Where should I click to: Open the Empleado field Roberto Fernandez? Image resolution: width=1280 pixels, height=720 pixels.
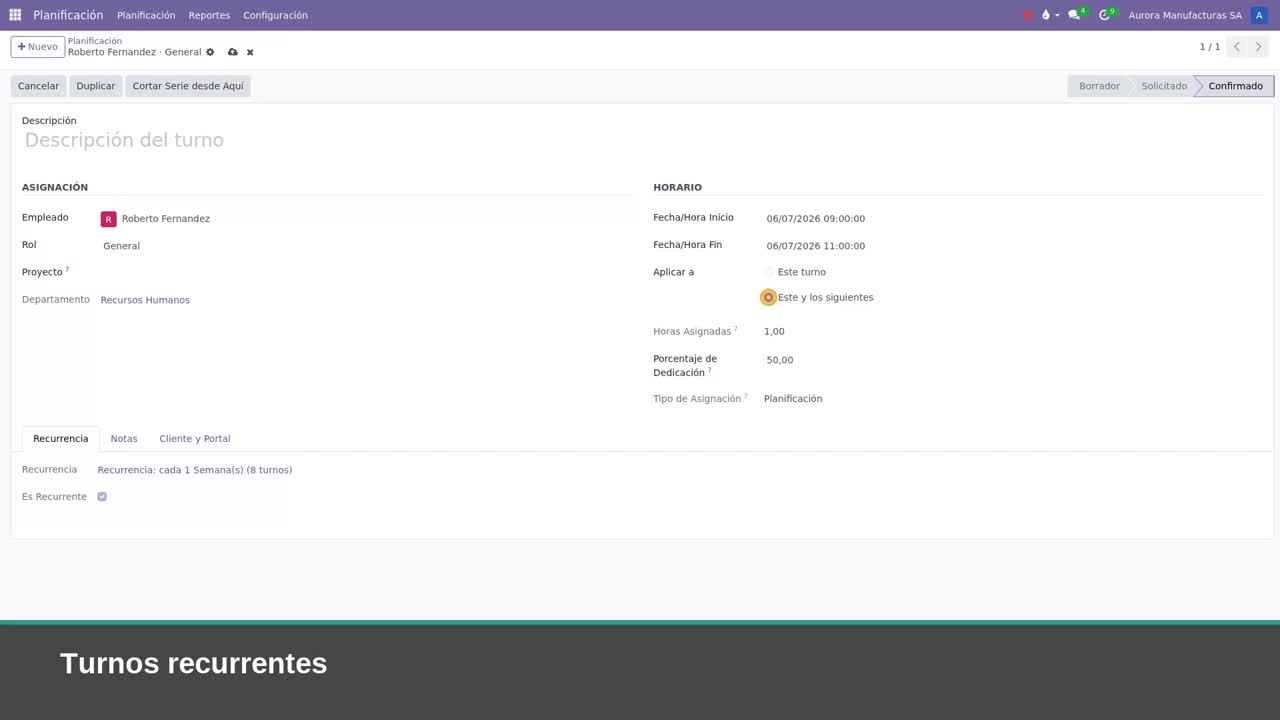click(x=366, y=219)
